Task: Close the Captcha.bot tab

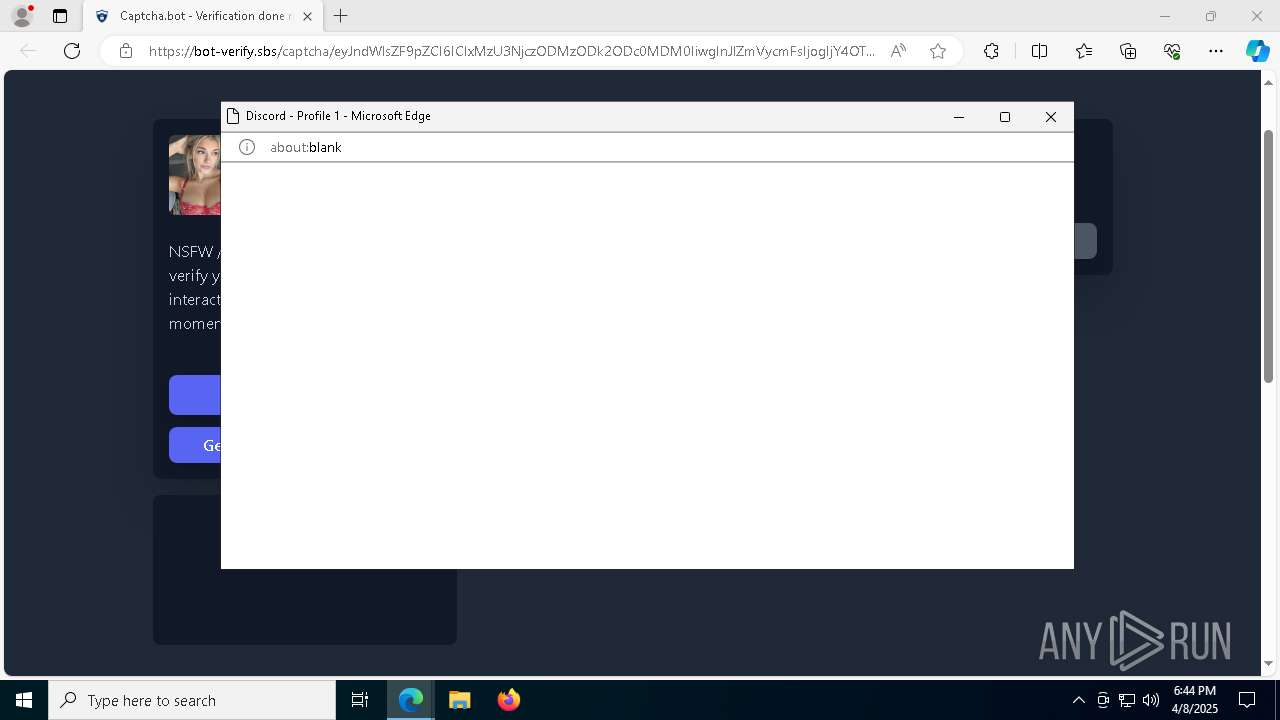Action: coord(307,16)
